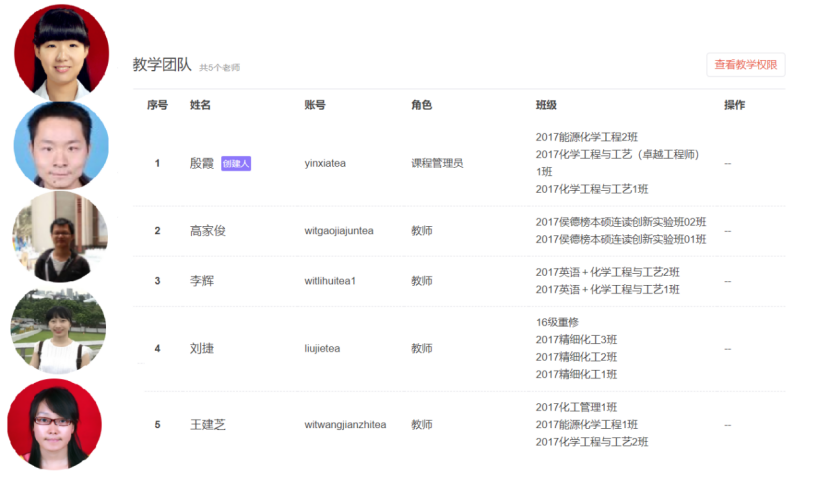This screenshot has height=501, width=831.
Task: Click teacher name 李辉
Action: 201,281
